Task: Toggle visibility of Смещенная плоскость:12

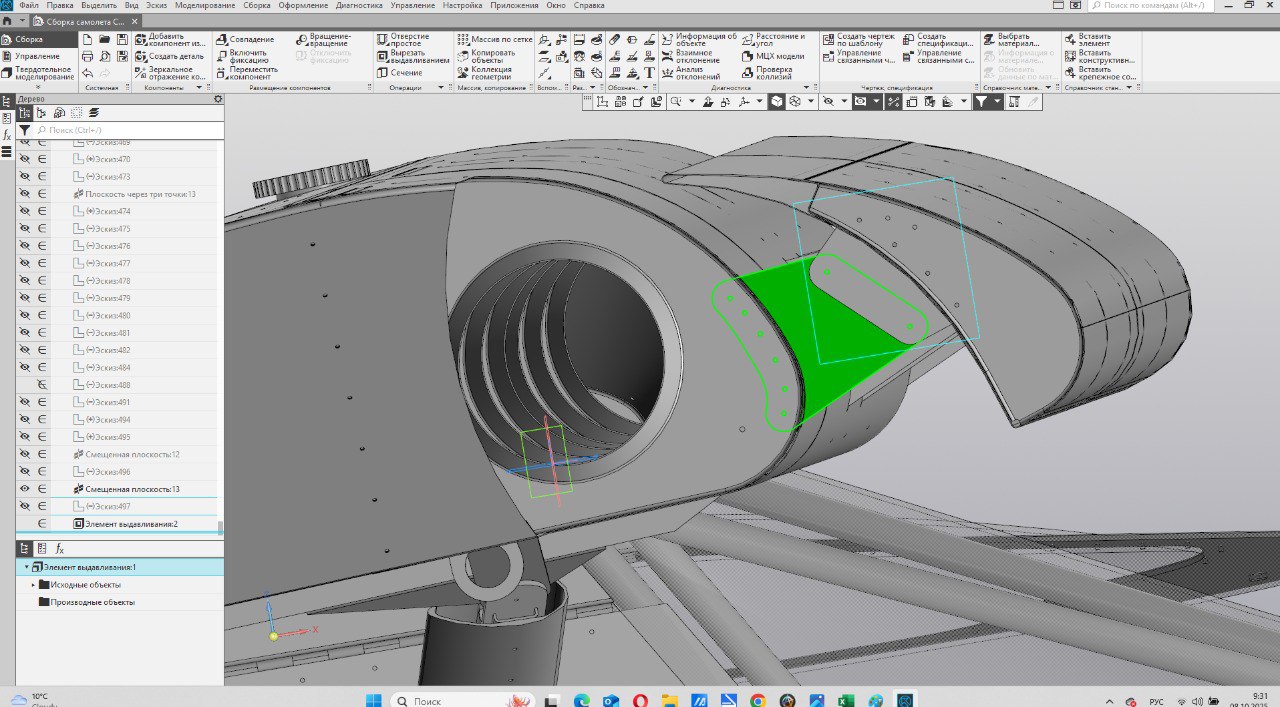Action: click(x=25, y=454)
